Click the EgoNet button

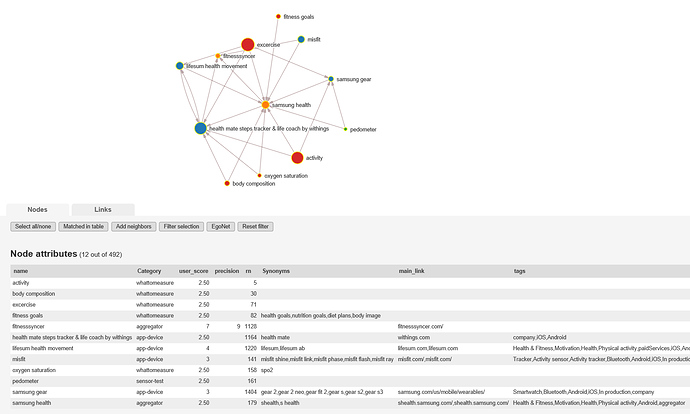click(221, 227)
